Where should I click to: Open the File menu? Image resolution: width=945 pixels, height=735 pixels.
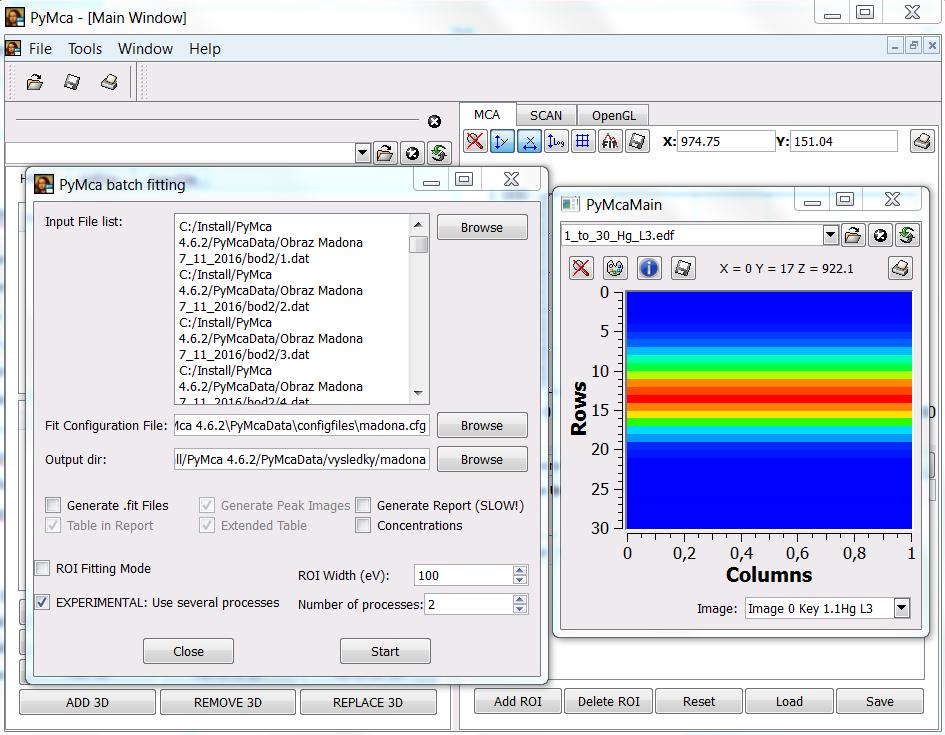point(40,49)
